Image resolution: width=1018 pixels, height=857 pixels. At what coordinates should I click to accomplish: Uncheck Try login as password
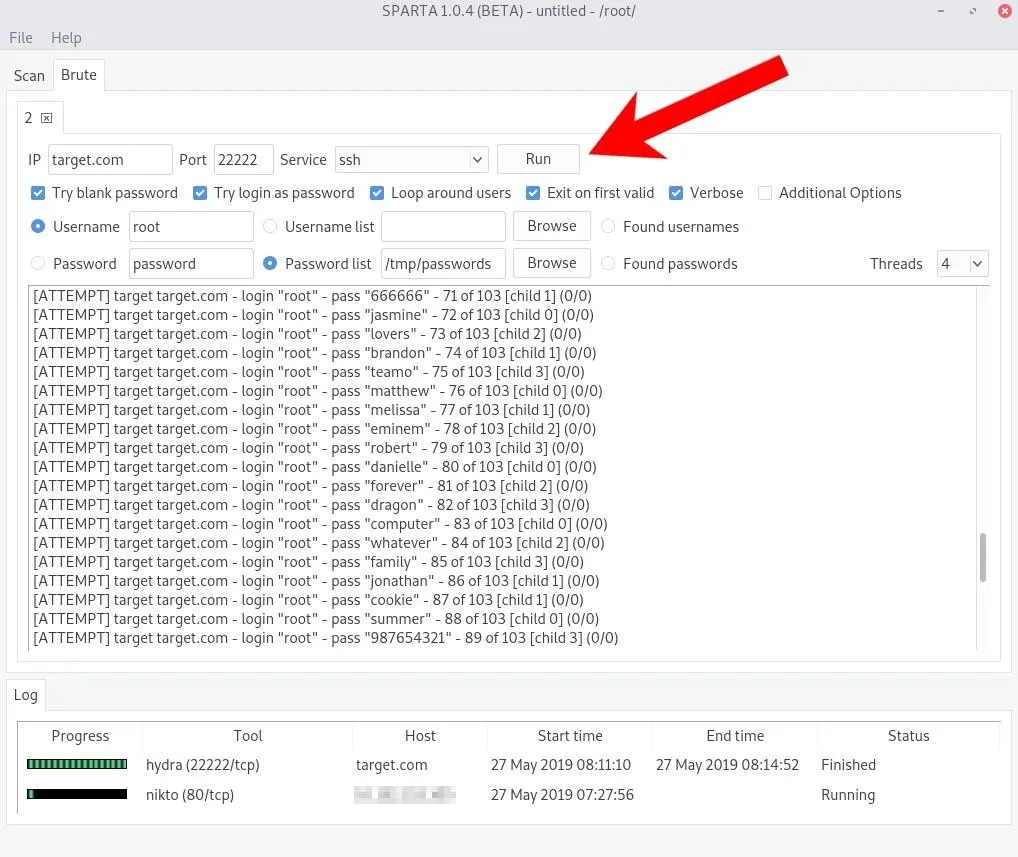coord(200,193)
